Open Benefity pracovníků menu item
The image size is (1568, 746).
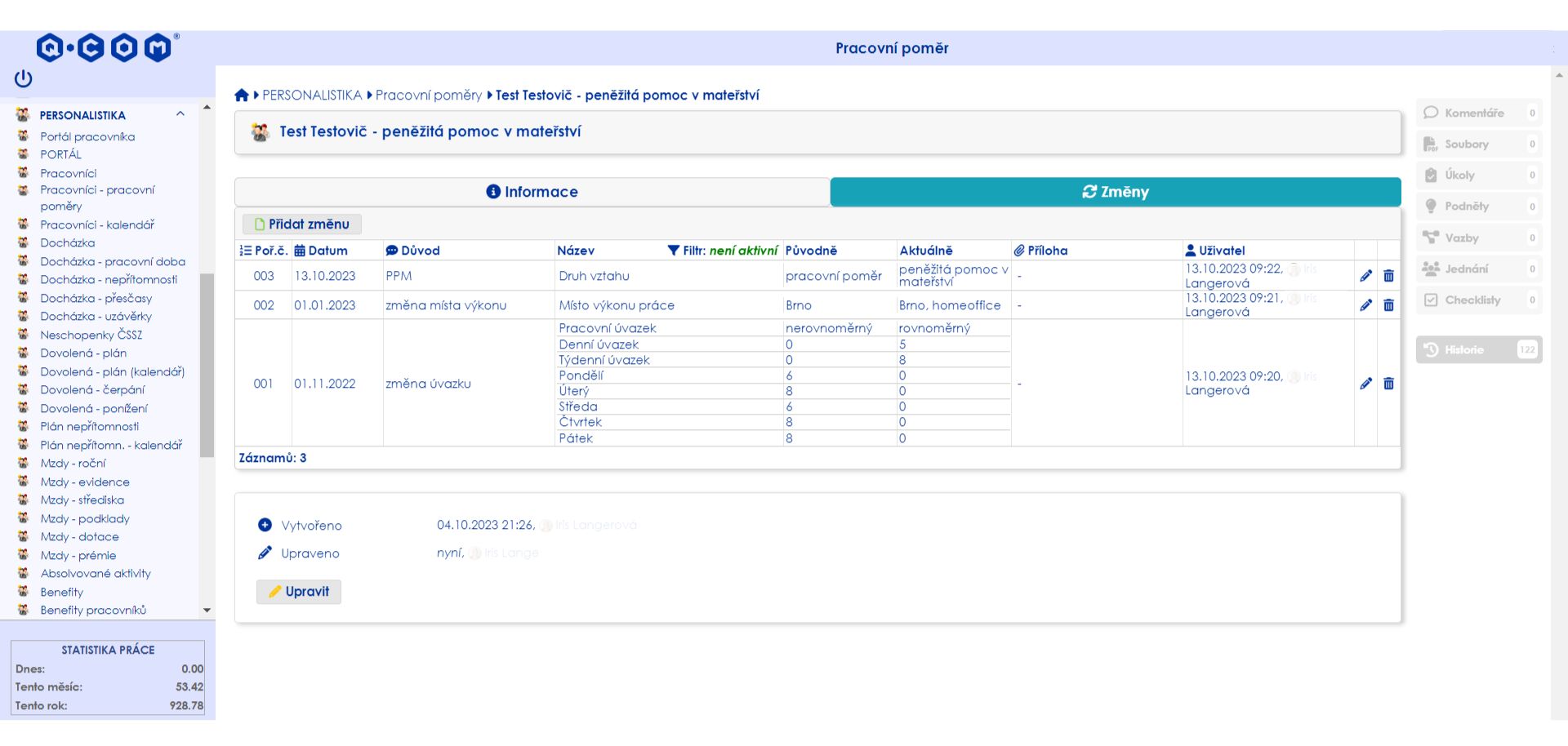coord(93,610)
